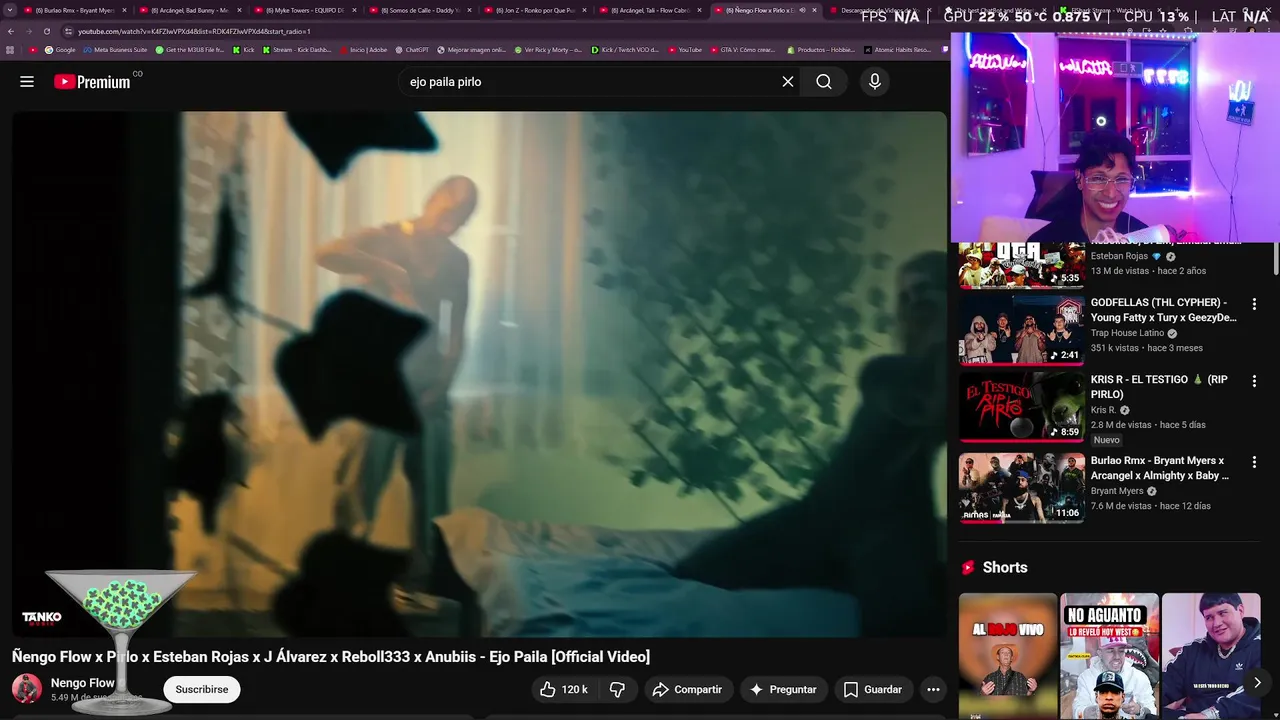The height and width of the screenshot is (720, 1280).
Task: Play the GODFELLAS (THL CYPHER) thumbnail
Action: coord(1022,329)
